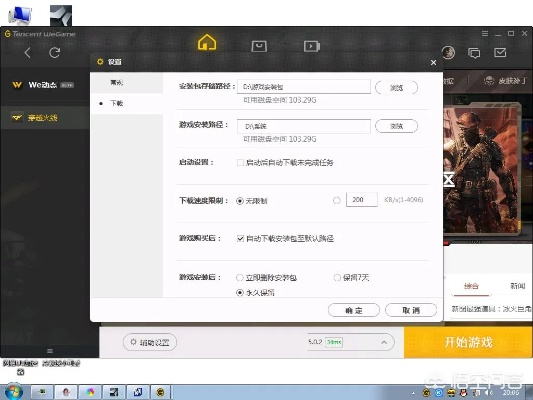Browse for installer package storage path
The height and width of the screenshot is (400, 533).
click(396, 88)
